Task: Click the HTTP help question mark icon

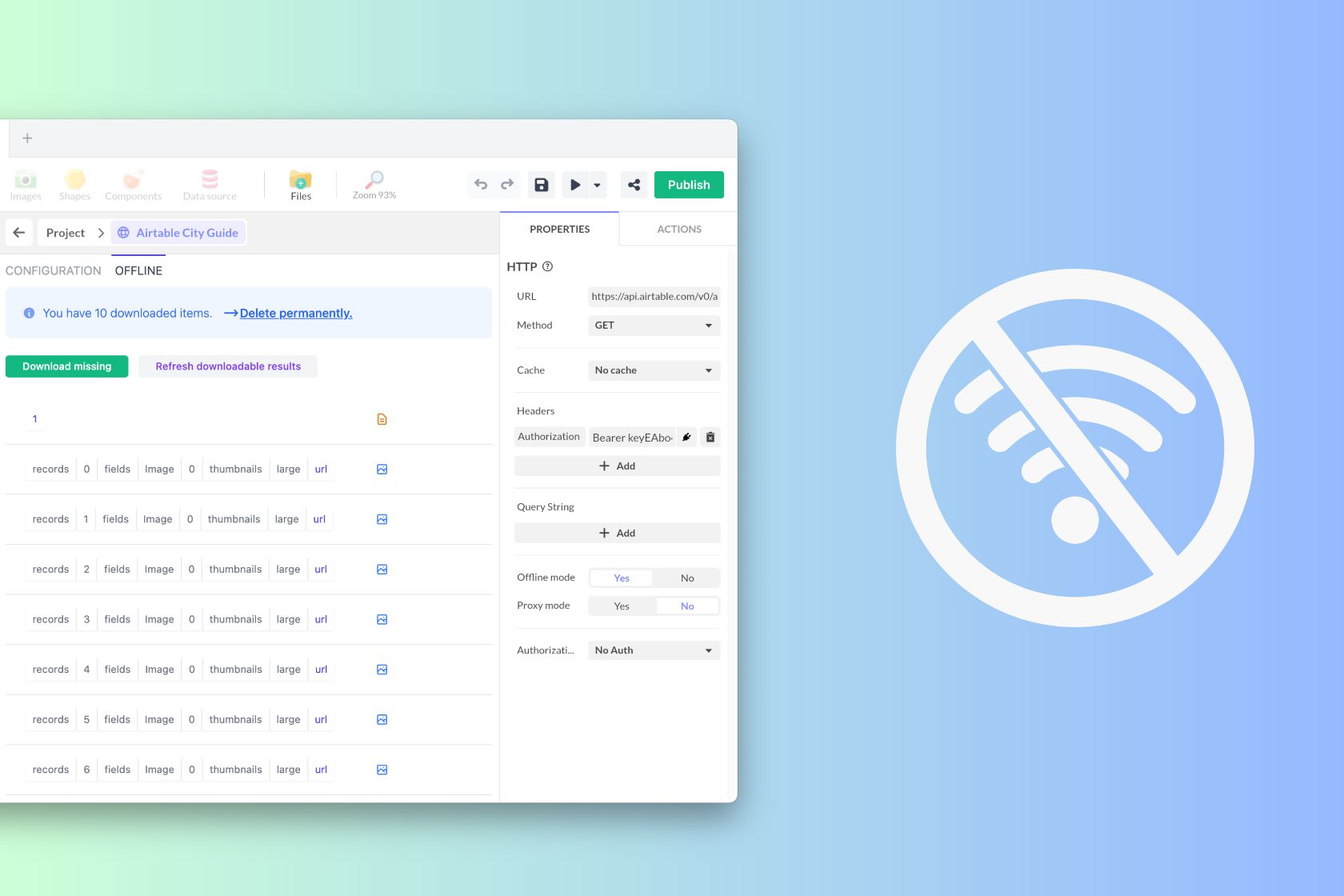Action: click(x=547, y=266)
